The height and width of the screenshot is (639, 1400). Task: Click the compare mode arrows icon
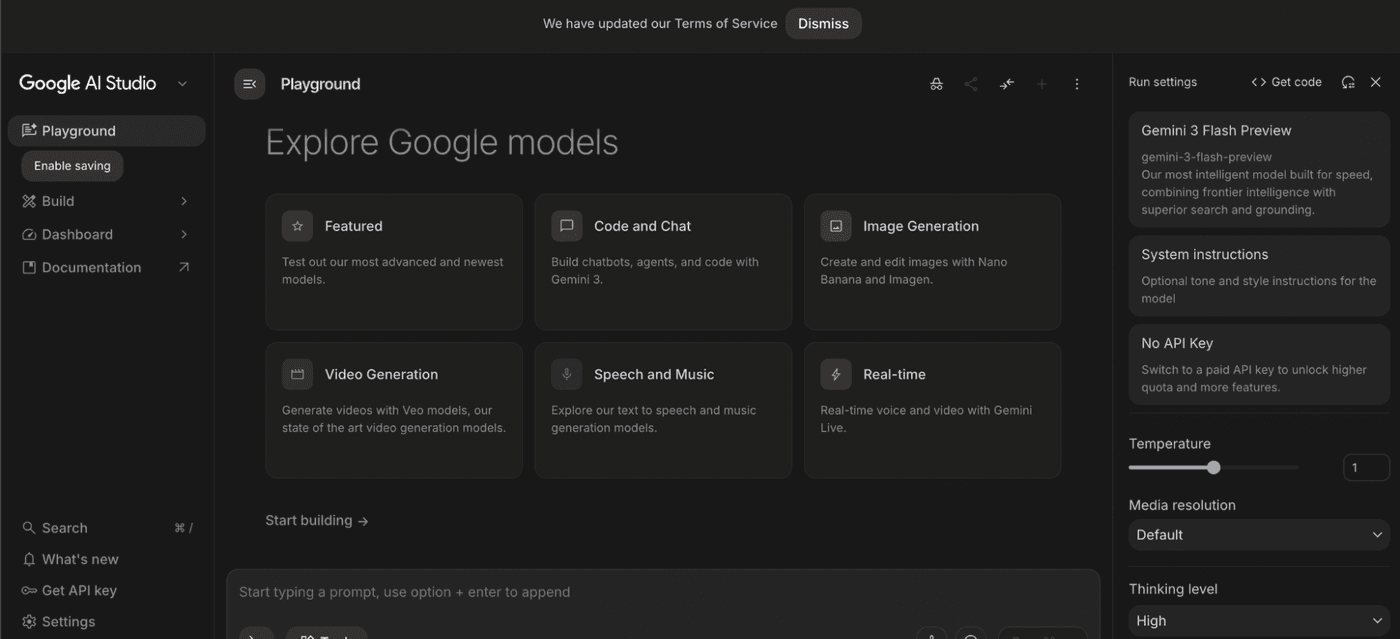(1006, 84)
